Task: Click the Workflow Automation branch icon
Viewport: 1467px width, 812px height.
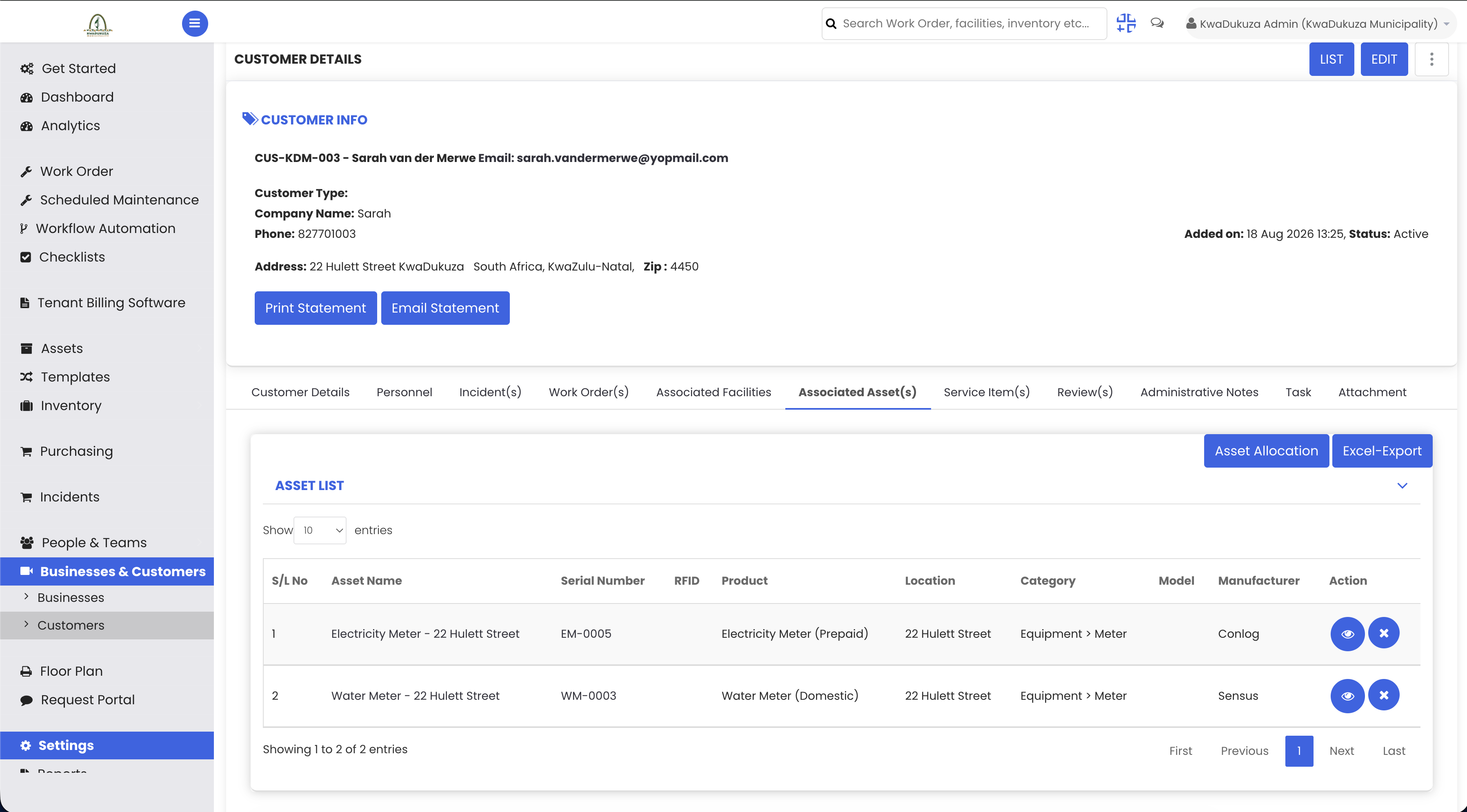Action: coord(23,229)
